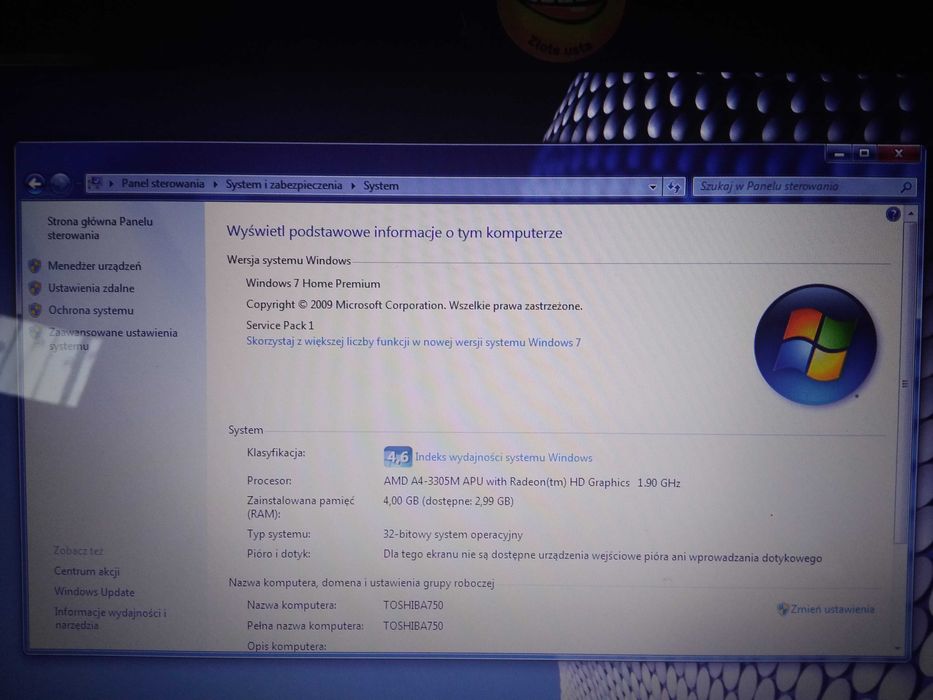Click the Forward navigation arrow button

click(60, 183)
